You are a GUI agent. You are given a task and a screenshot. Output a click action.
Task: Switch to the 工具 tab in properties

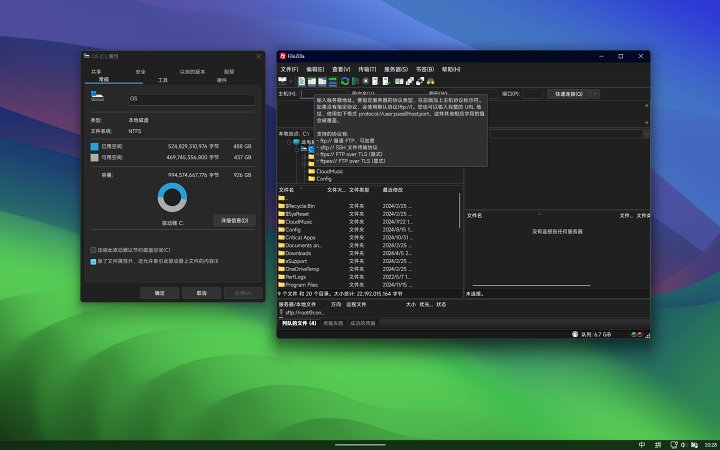tap(162, 79)
